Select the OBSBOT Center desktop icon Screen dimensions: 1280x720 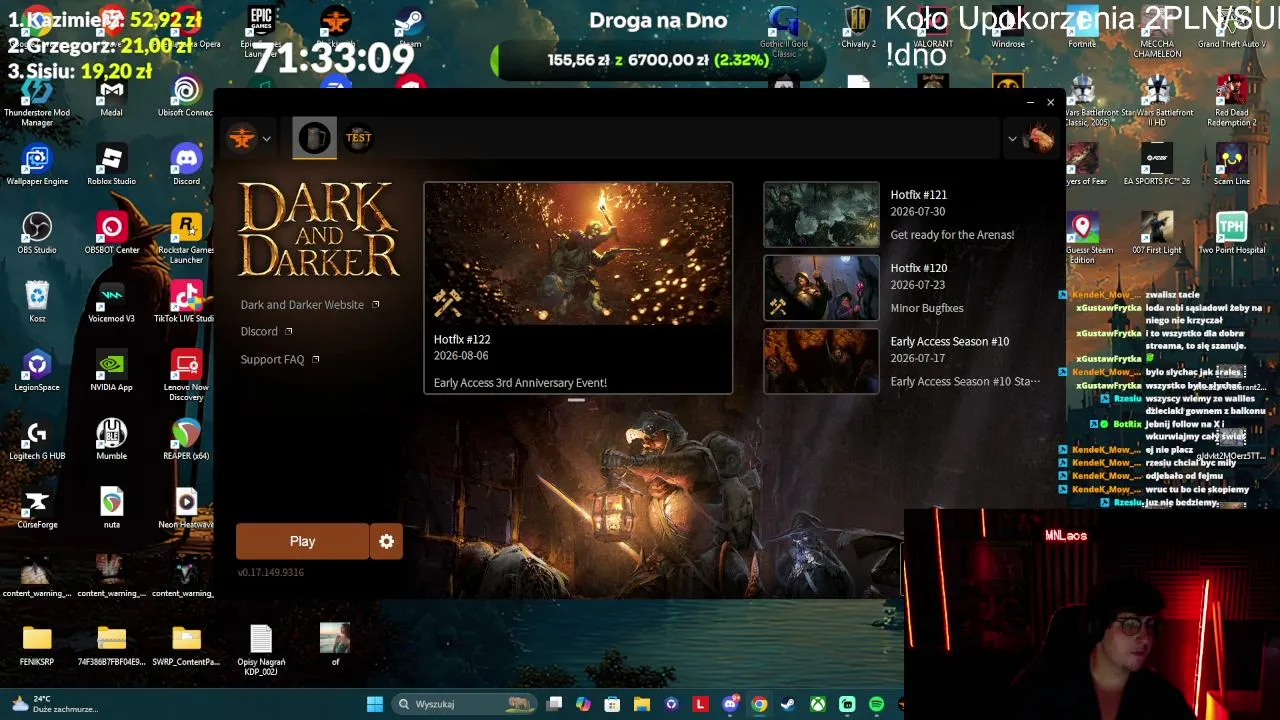tap(111, 233)
